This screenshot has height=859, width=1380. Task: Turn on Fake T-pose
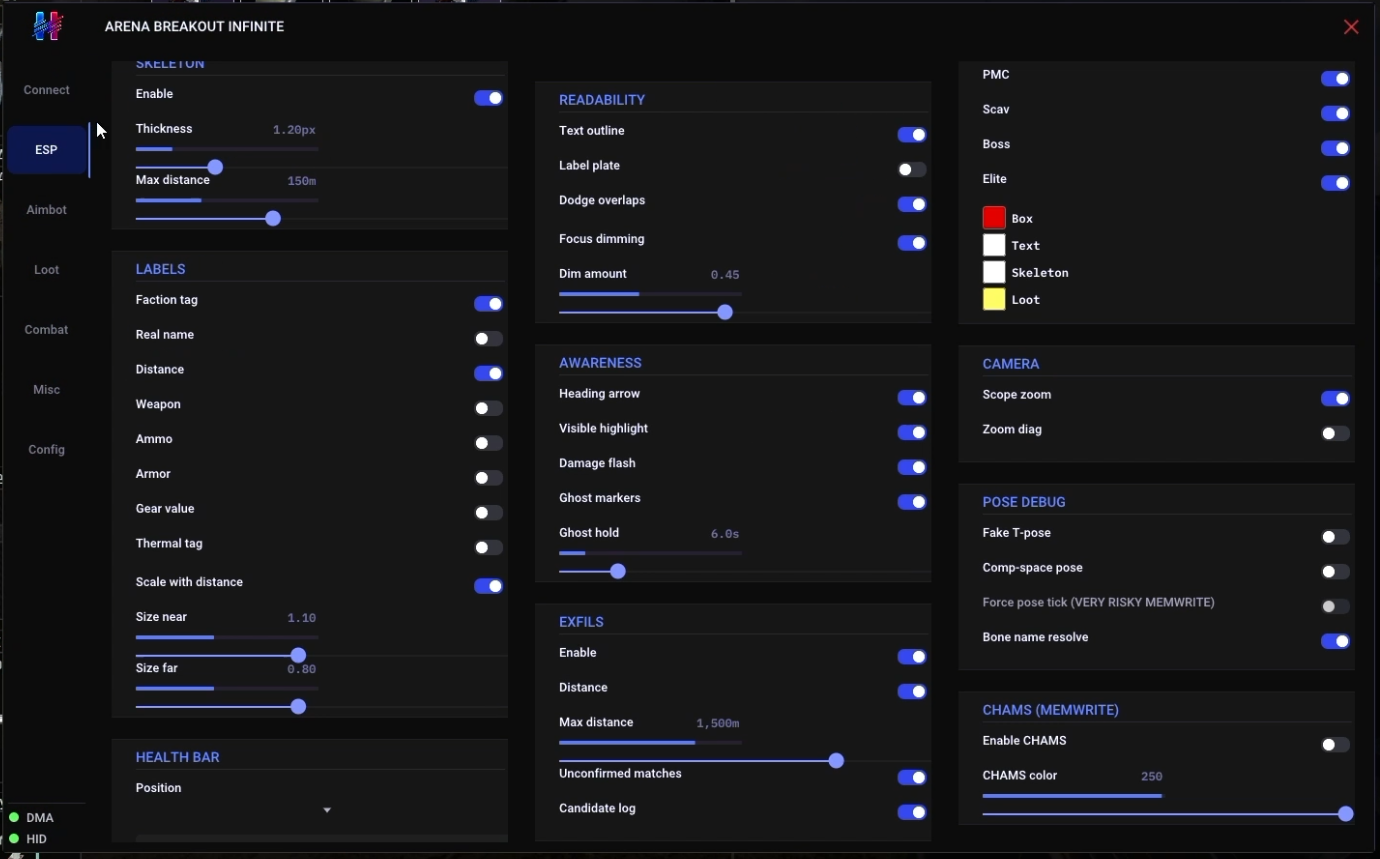pyautogui.click(x=1335, y=537)
